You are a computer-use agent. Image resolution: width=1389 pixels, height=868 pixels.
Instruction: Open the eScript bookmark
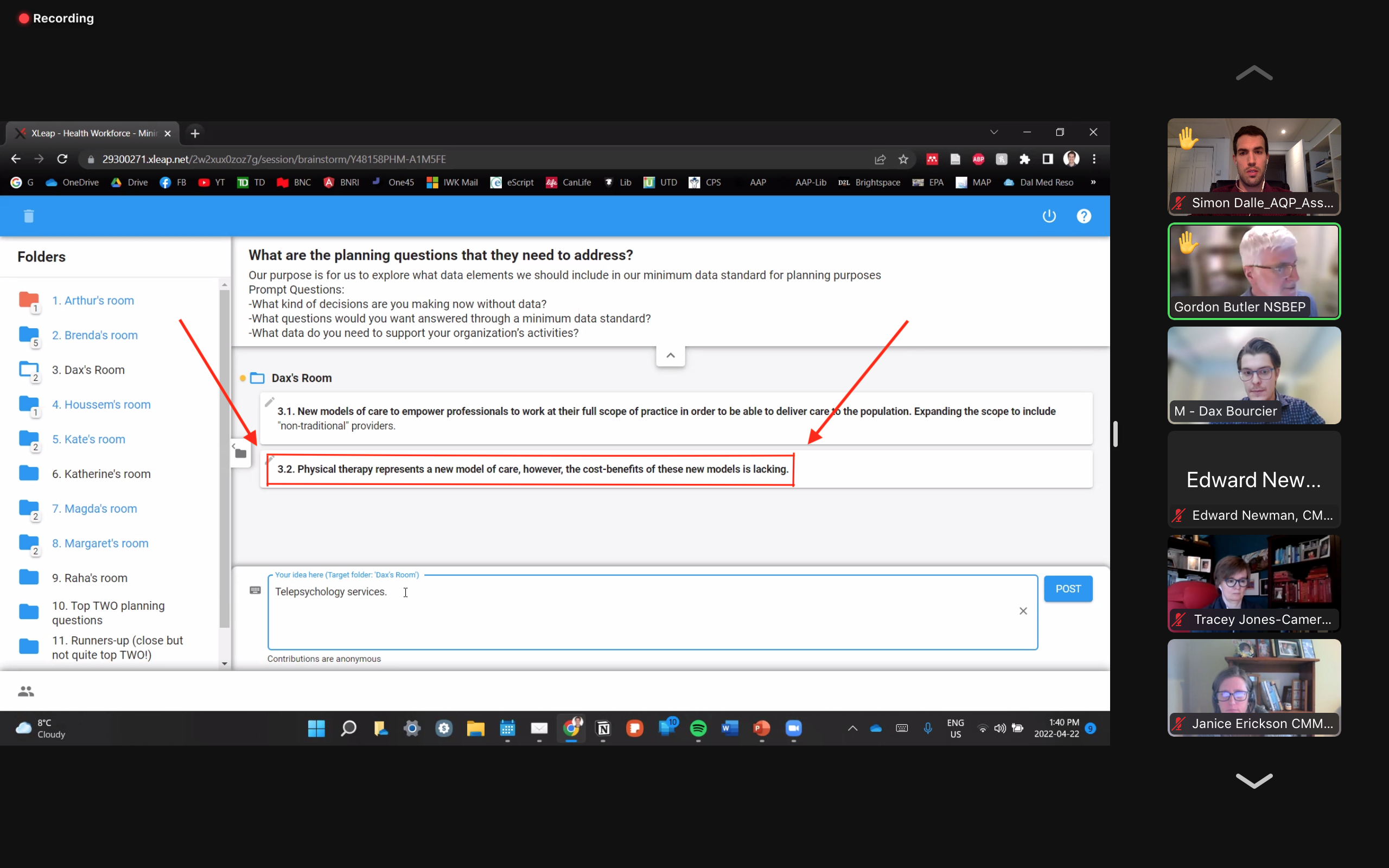[x=512, y=183]
